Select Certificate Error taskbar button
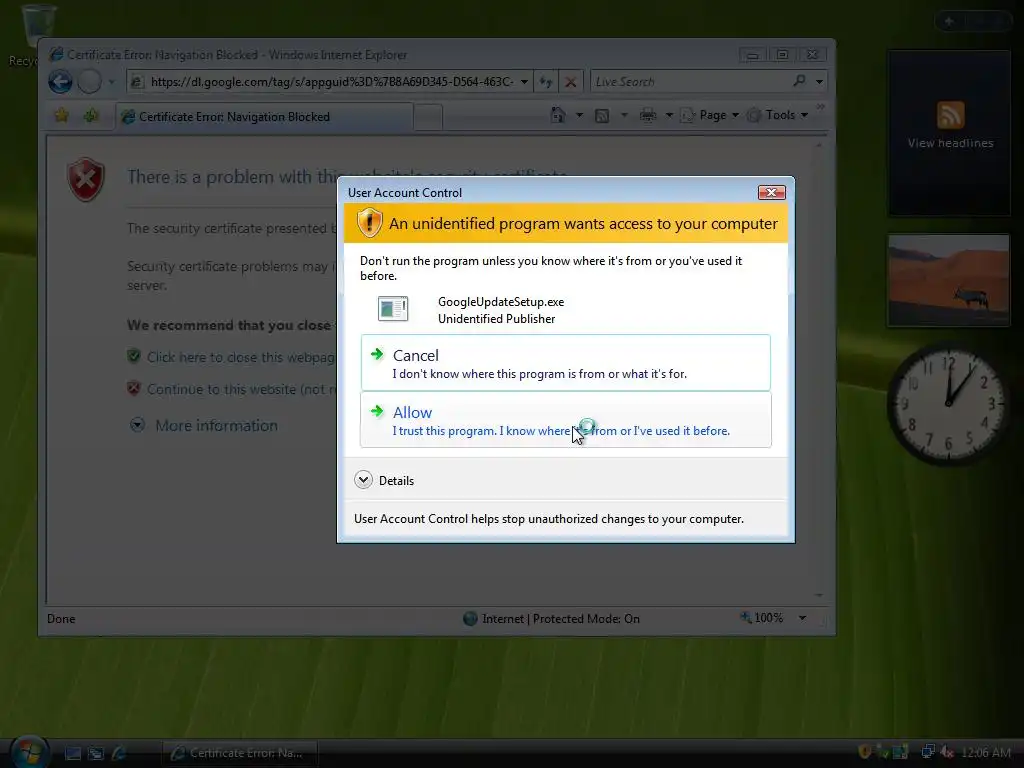1024x768 pixels. coord(240,753)
